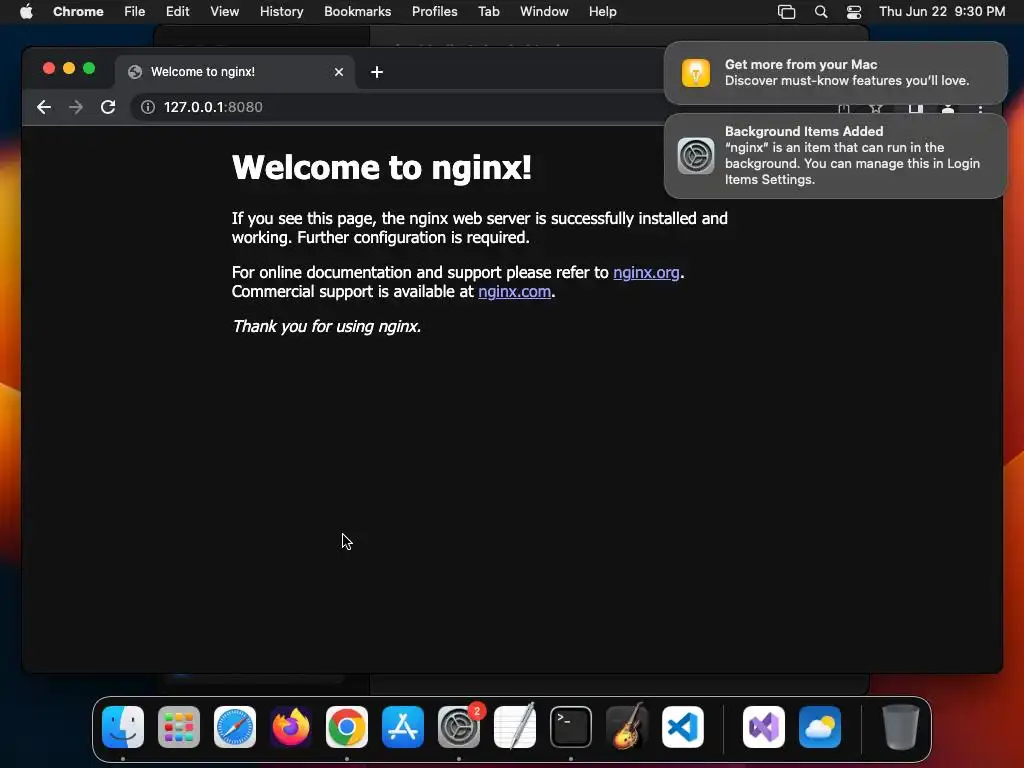This screenshot has width=1024, height=768.
Task: Open Finder from the Dock
Action: [123, 727]
